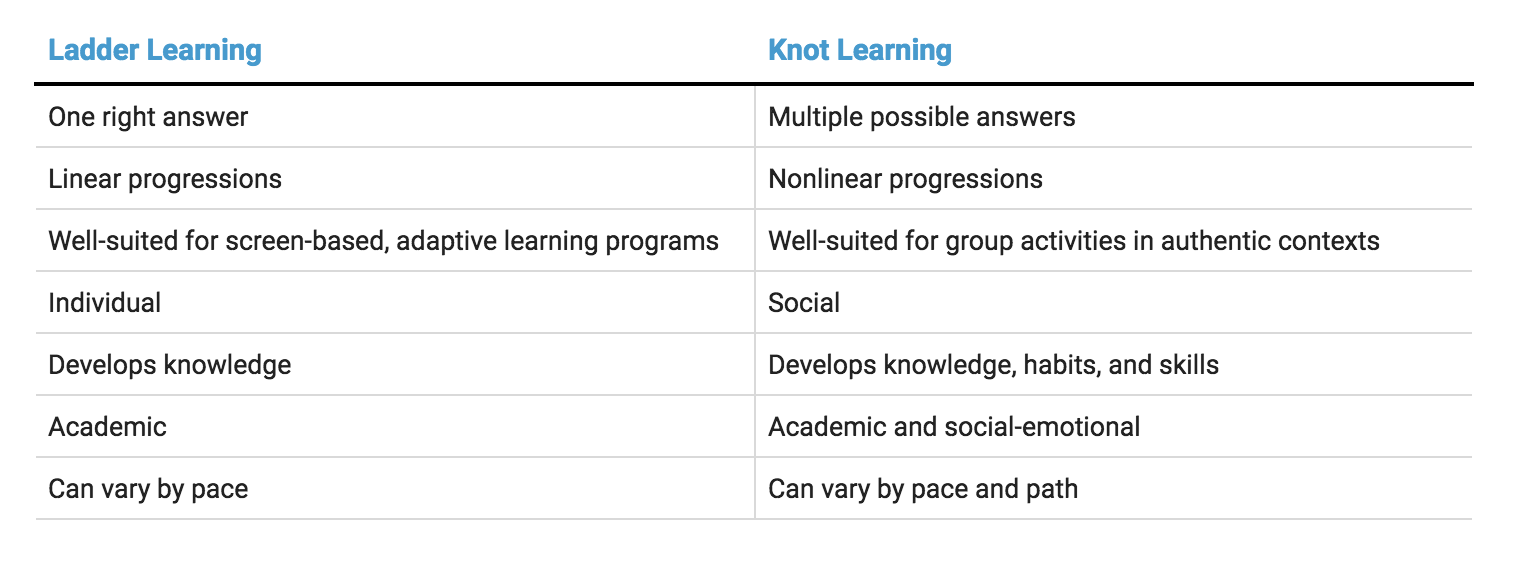Click the 'Linear progressions' cell
1514x566 pixels.
[x=395, y=178]
